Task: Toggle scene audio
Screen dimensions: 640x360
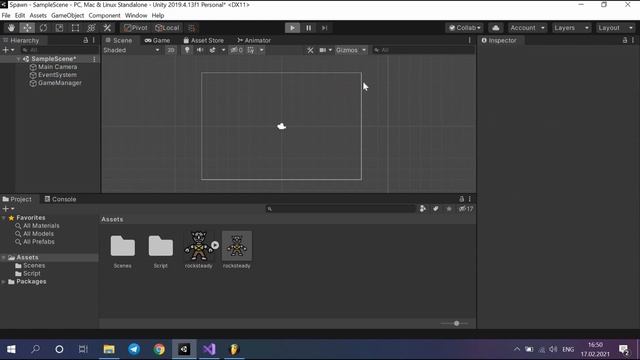Action: 200,50
